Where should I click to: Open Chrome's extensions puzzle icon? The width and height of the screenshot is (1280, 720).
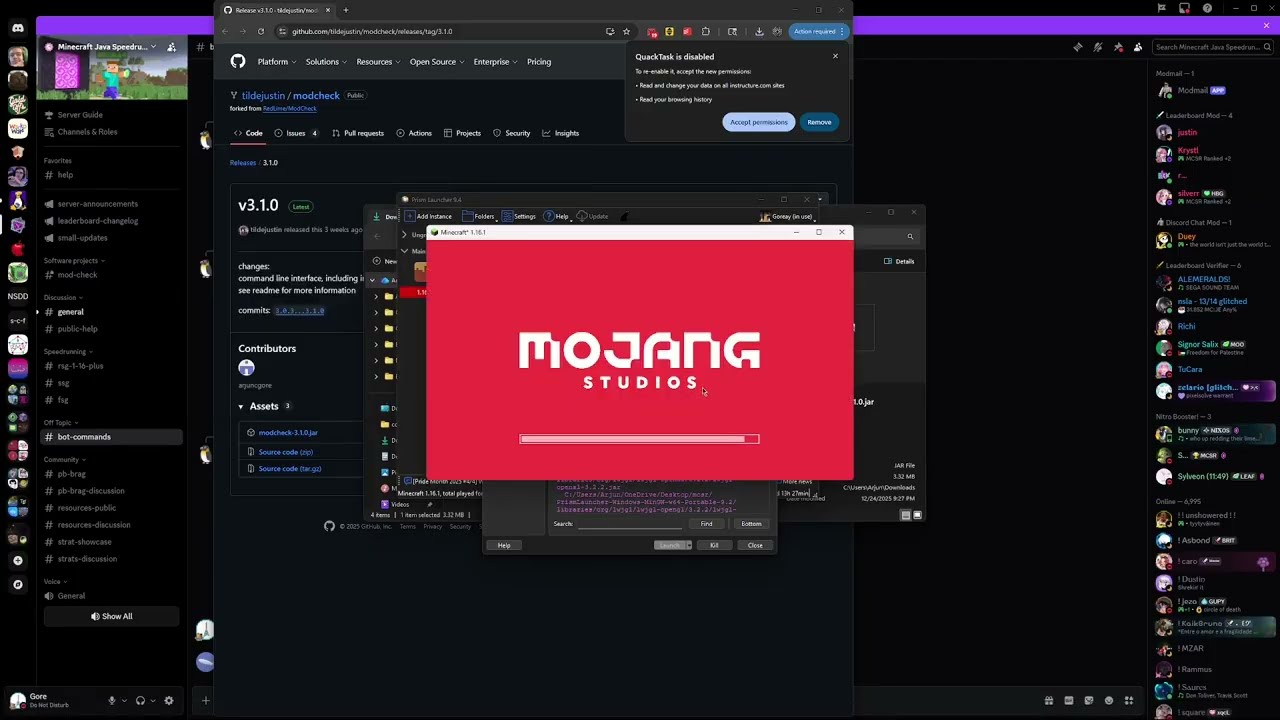point(705,31)
